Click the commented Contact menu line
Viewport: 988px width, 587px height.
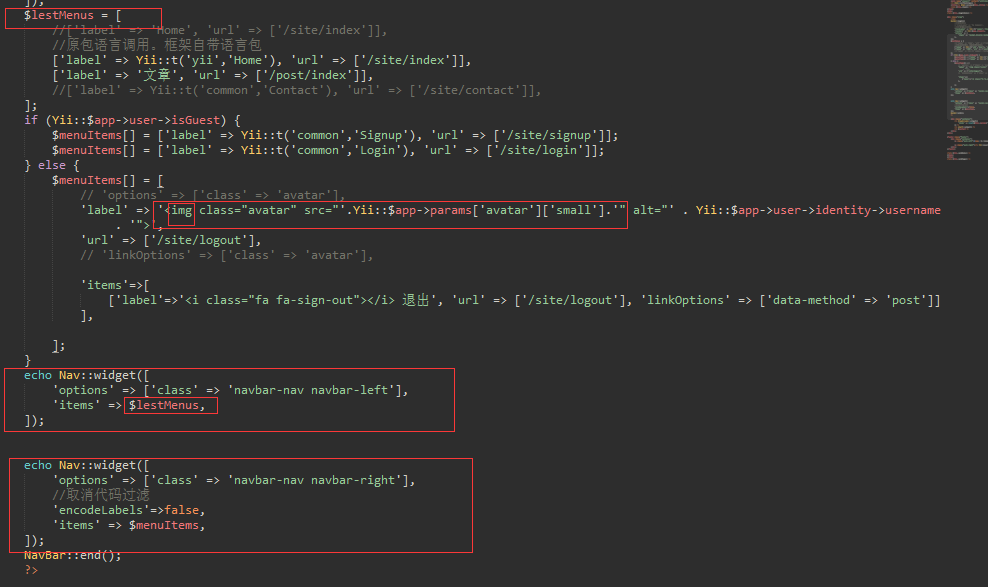[x=296, y=91]
